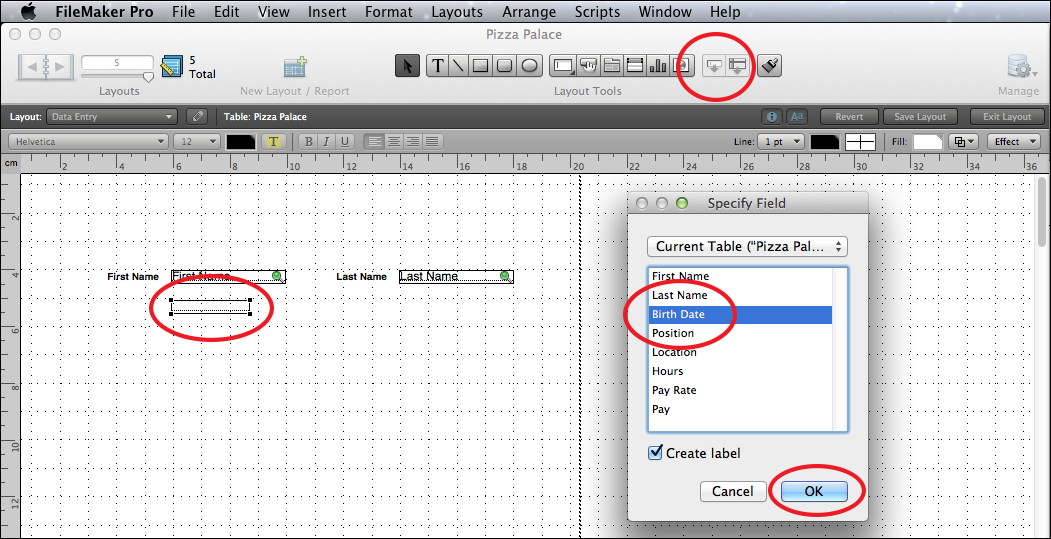The image size is (1051, 539).
Task: Click the New Layout / Report icon
Action: pyautogui.click(x=295, y=67)
